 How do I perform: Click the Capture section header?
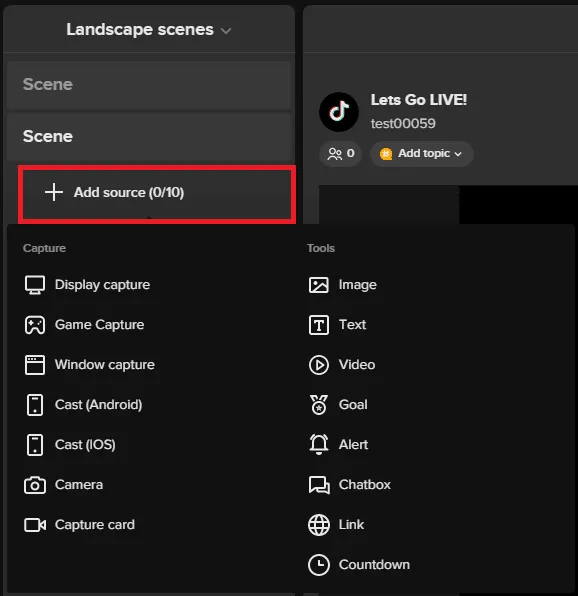(x=44, y=248)
